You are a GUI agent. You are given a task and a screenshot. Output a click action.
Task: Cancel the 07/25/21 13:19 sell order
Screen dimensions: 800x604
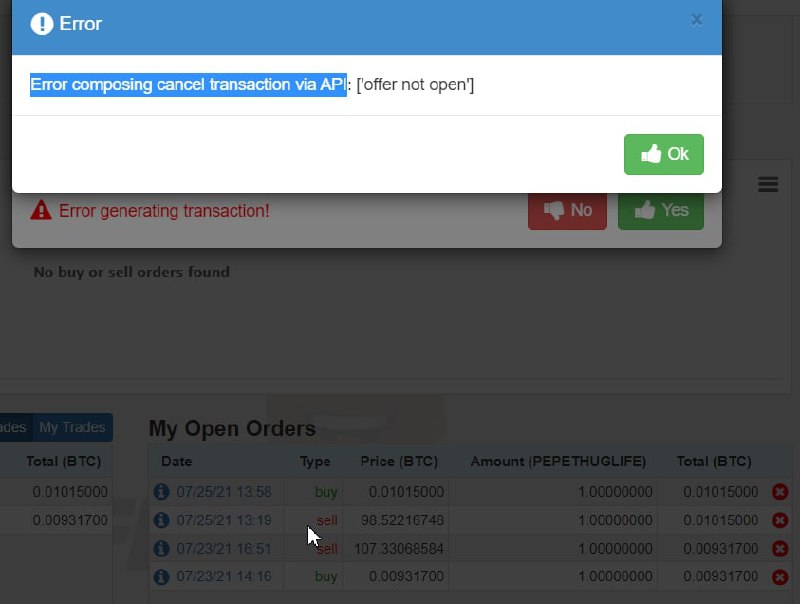point(780,520)
